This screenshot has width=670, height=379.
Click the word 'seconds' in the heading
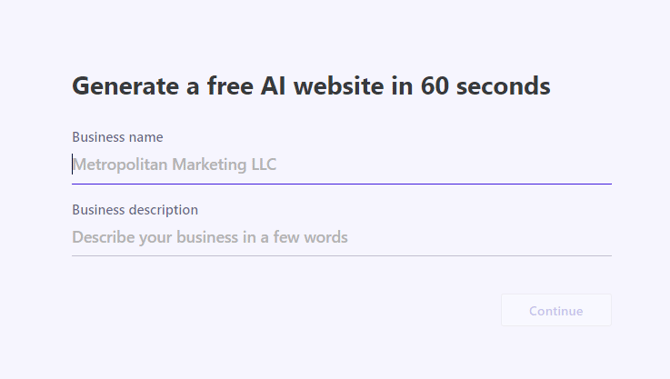[x=503, y=86]
